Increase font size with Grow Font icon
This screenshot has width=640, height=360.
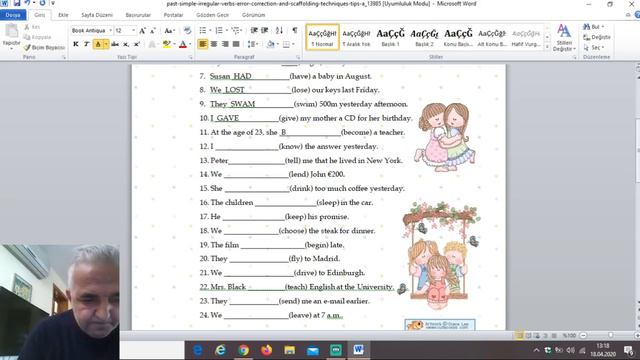coord(142,31)
